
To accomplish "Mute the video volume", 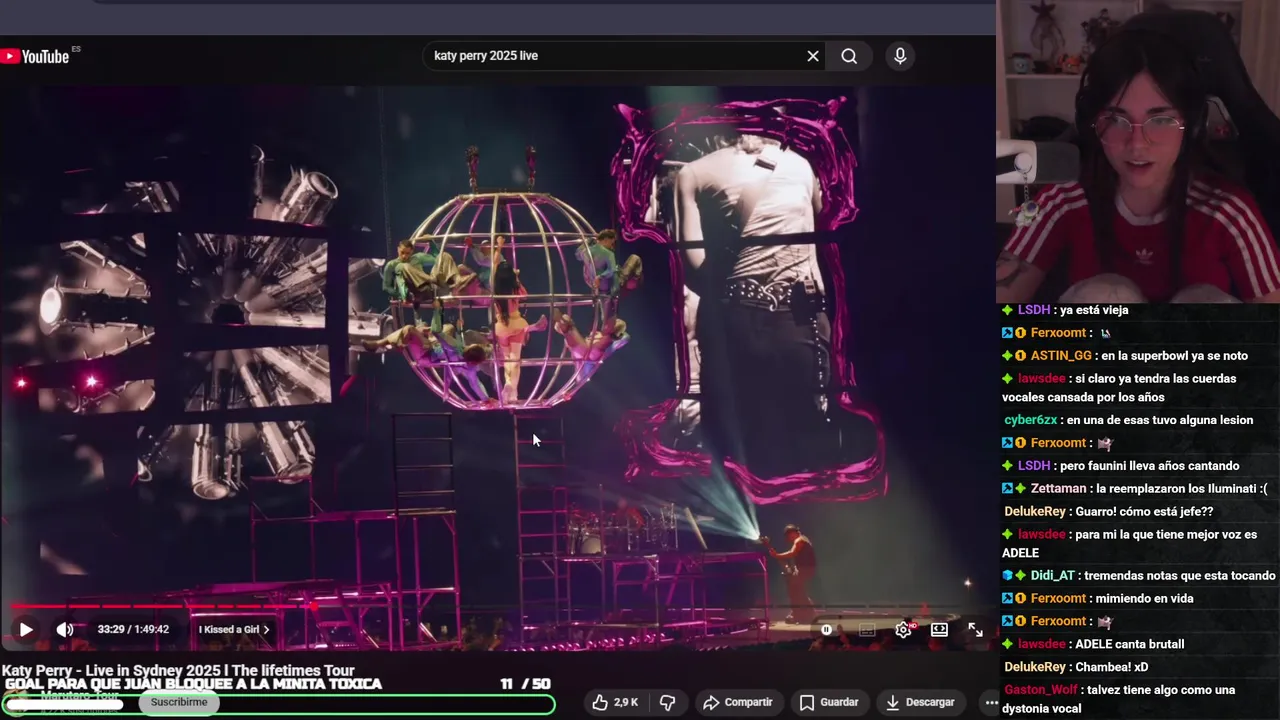I will click(x=65, y=630).
